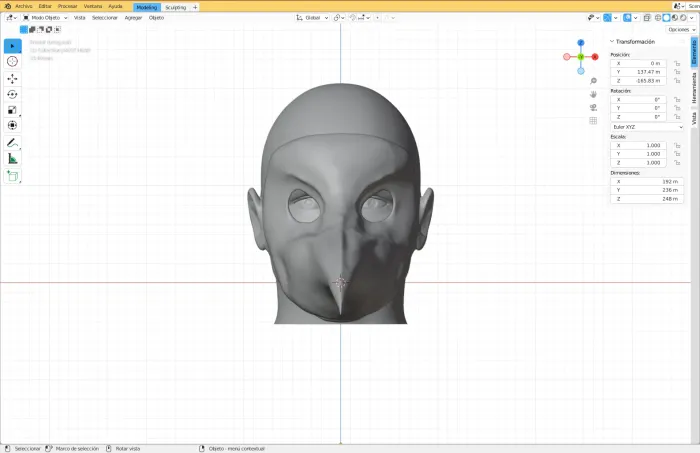Toggle lock for Posición X
This screenshot has height=453, width=700.
click(677, 63)
